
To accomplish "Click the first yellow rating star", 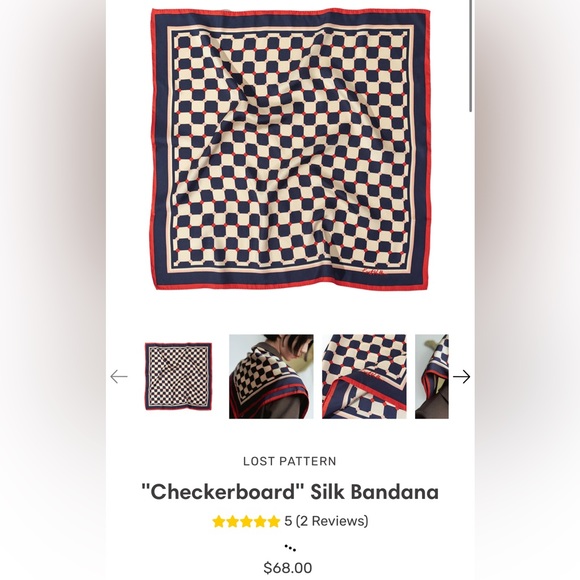I will pos(219,521).
